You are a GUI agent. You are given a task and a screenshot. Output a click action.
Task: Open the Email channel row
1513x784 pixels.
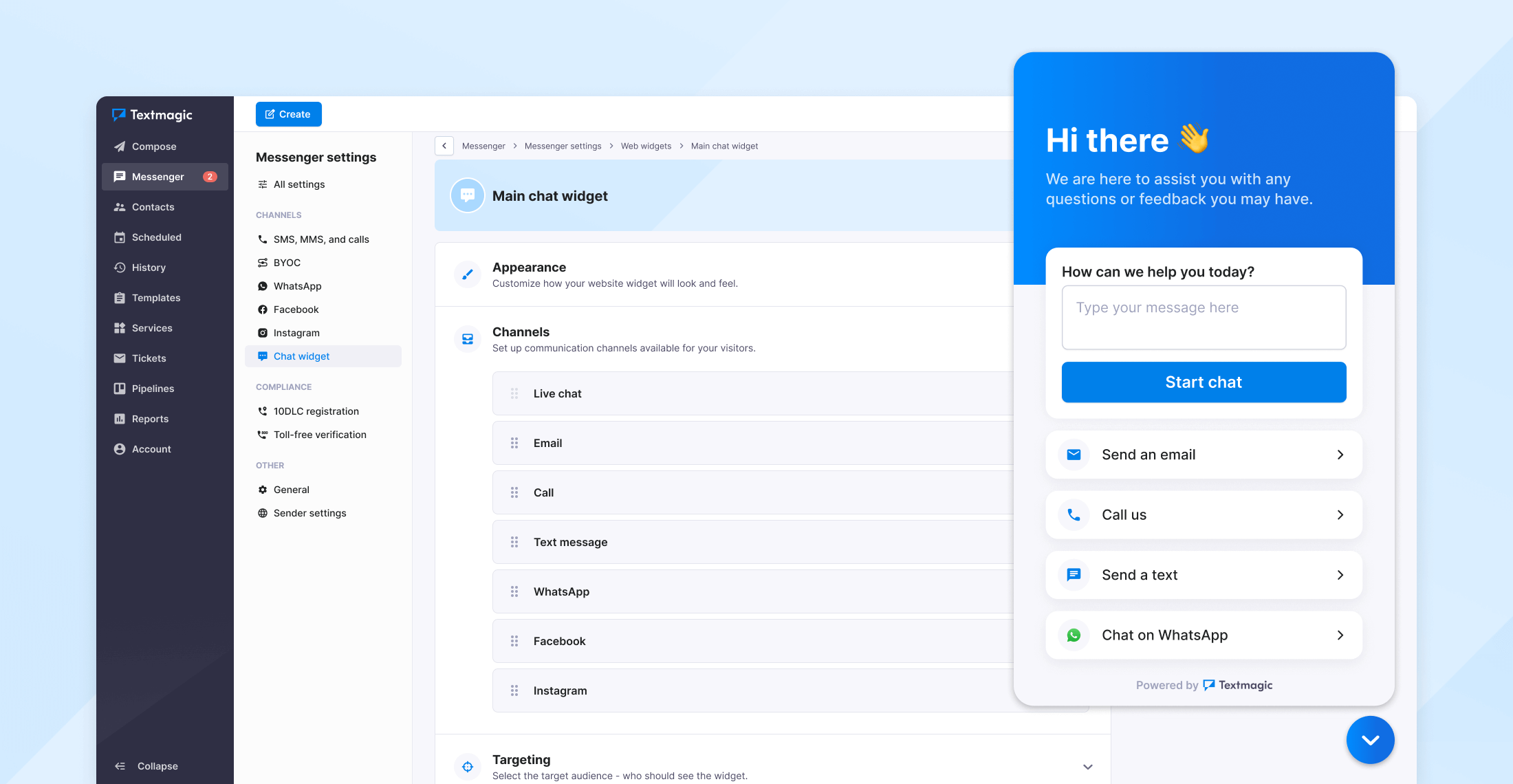(x=753, y=443)
